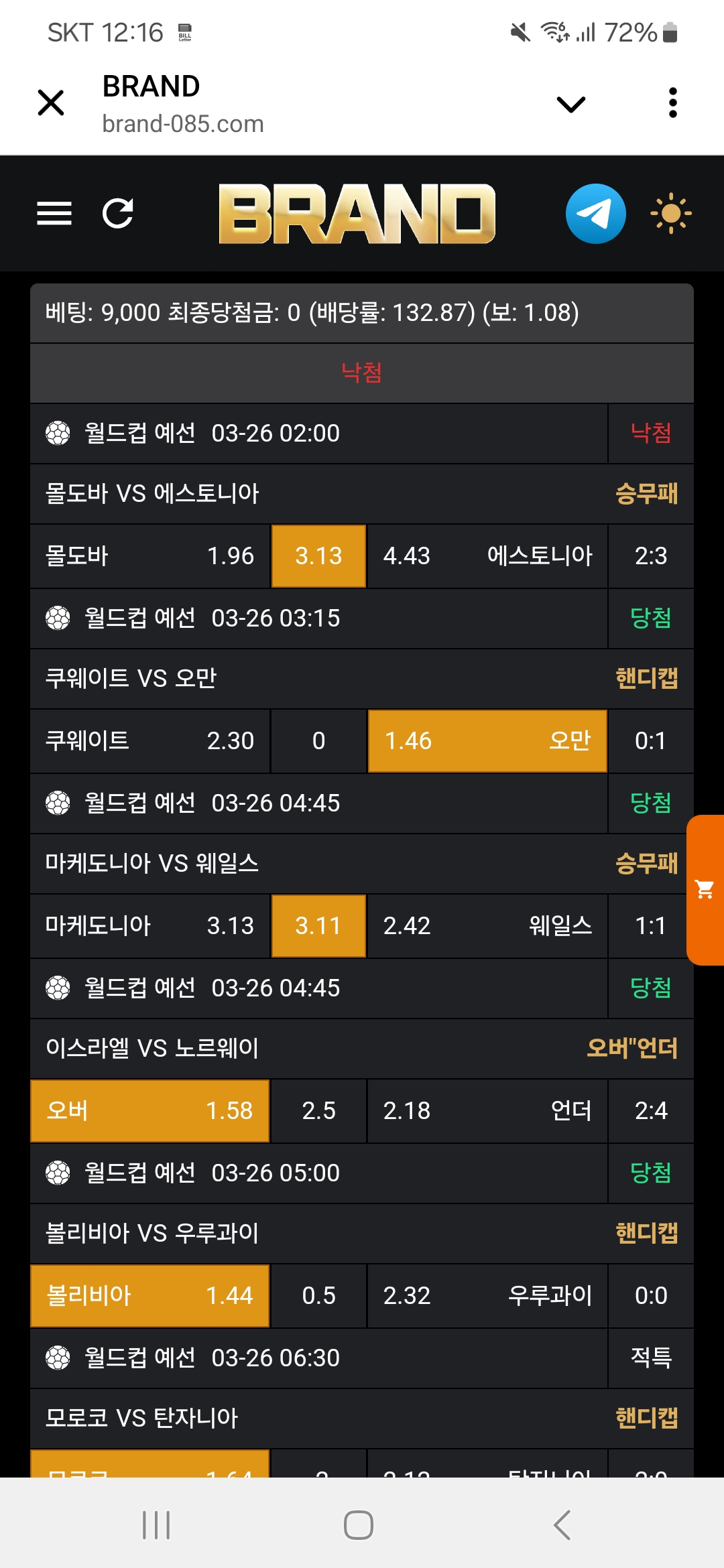The width and height of the screenshot is (724, 1568).
Task: Open the three-dot browser options menu
Action: coord(672,103)
